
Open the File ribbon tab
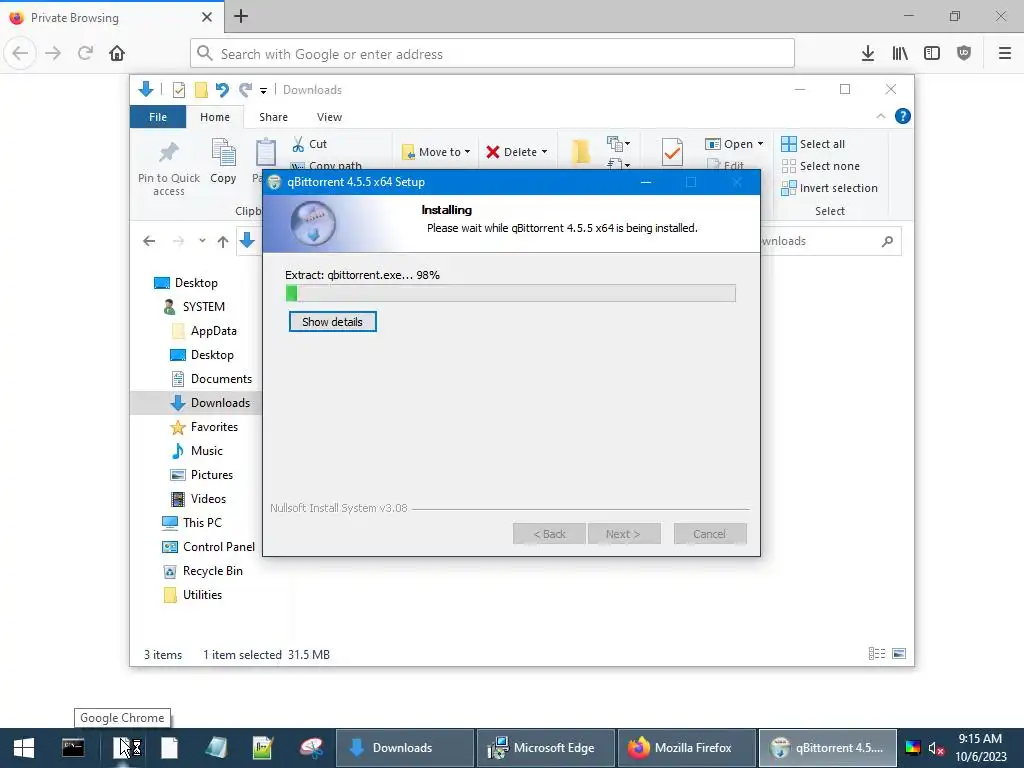158,117
